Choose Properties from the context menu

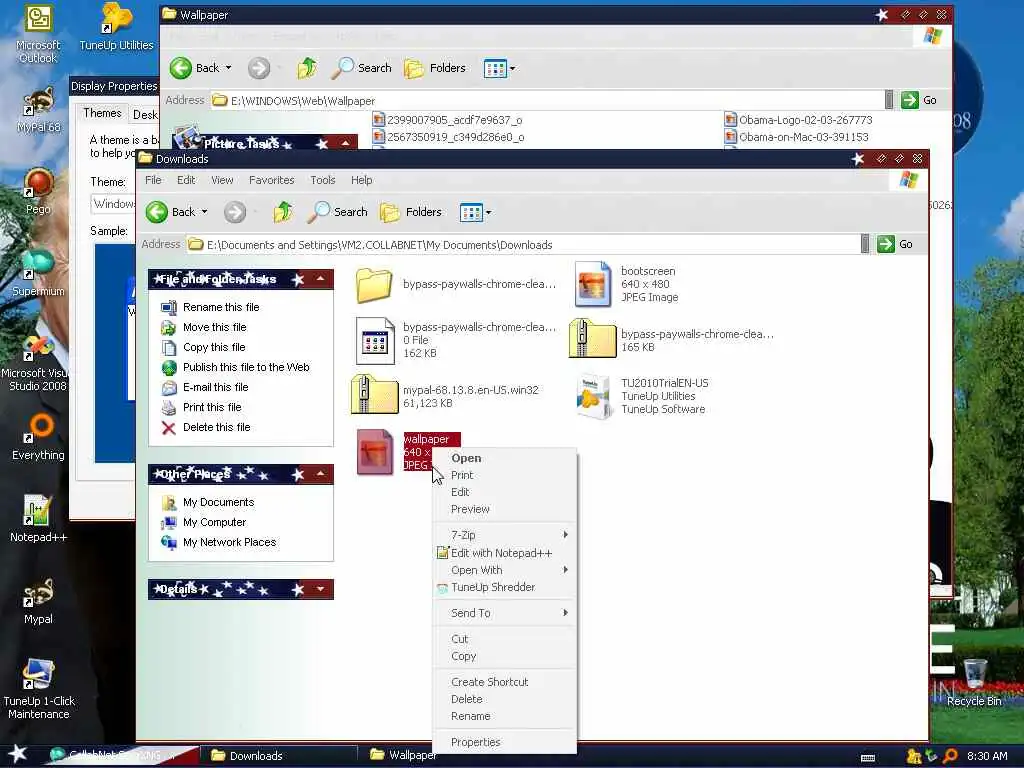[x=504, y=743]
